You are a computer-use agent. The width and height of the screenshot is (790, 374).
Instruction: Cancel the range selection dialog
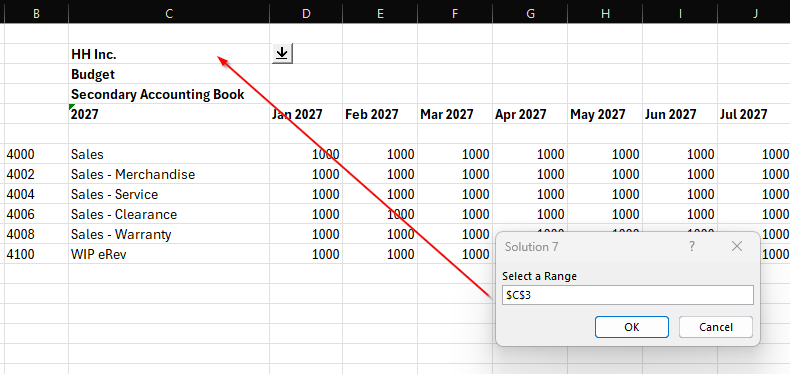716,327
